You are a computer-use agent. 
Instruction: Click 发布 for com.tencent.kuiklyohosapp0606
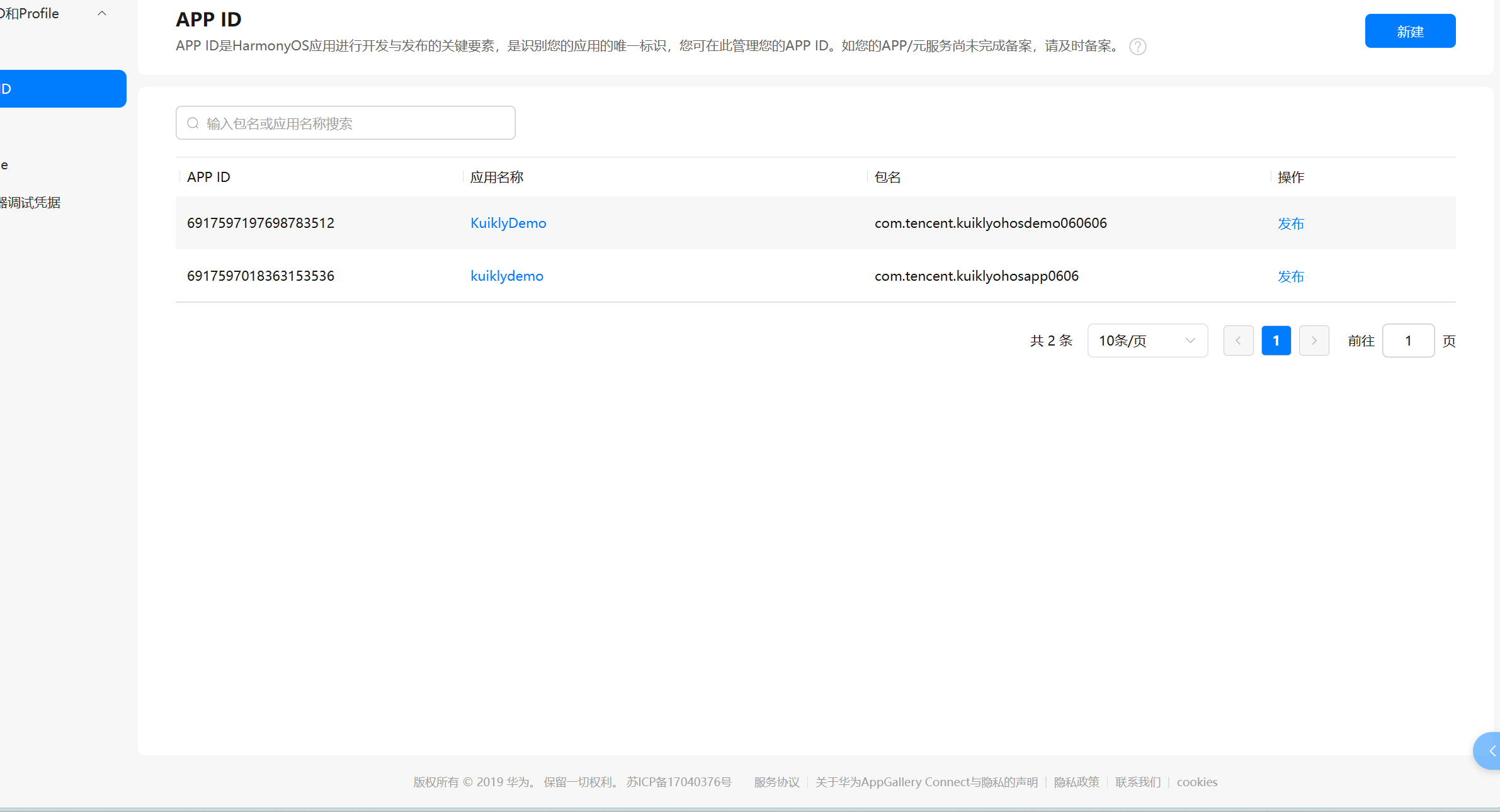point(1290,276)
